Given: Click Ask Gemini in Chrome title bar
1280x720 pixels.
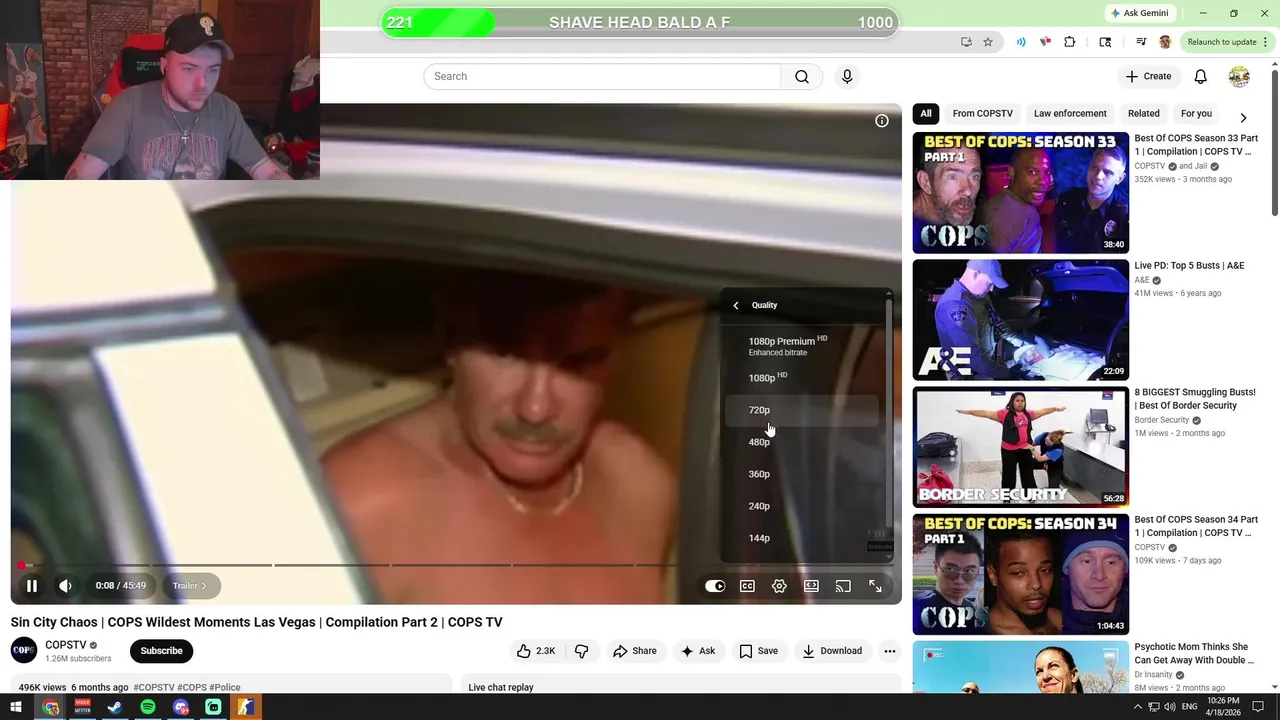Looking at the screenshot, I should coord(1139,13).
